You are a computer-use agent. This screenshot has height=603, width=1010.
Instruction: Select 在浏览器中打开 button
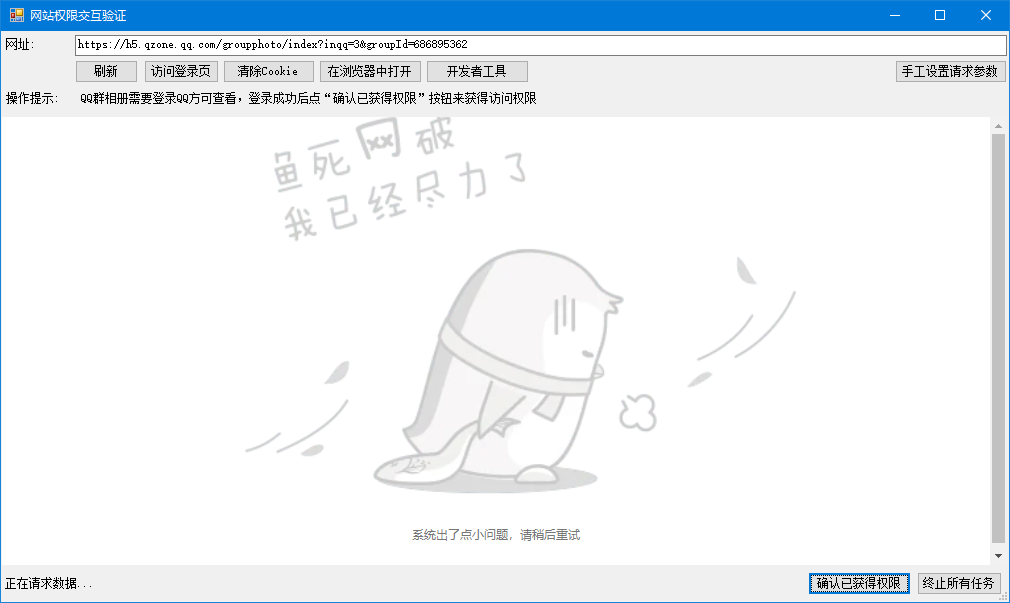(370, 71)
